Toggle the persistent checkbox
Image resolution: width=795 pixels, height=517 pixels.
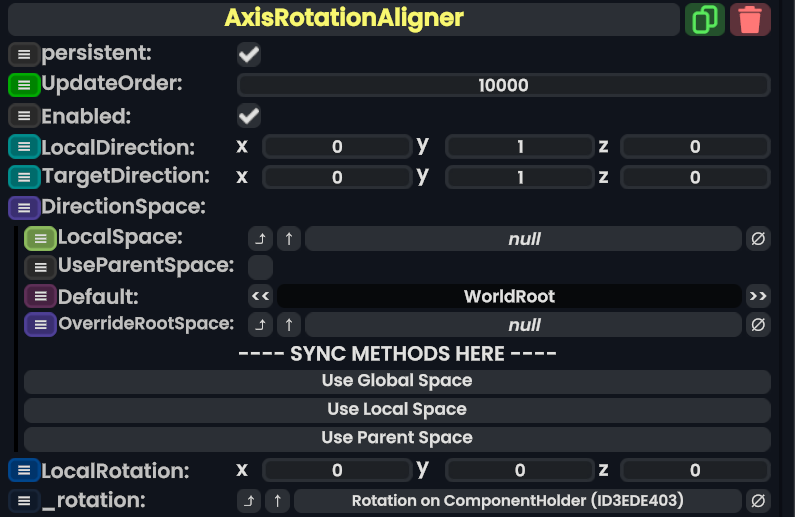point(249,54)
